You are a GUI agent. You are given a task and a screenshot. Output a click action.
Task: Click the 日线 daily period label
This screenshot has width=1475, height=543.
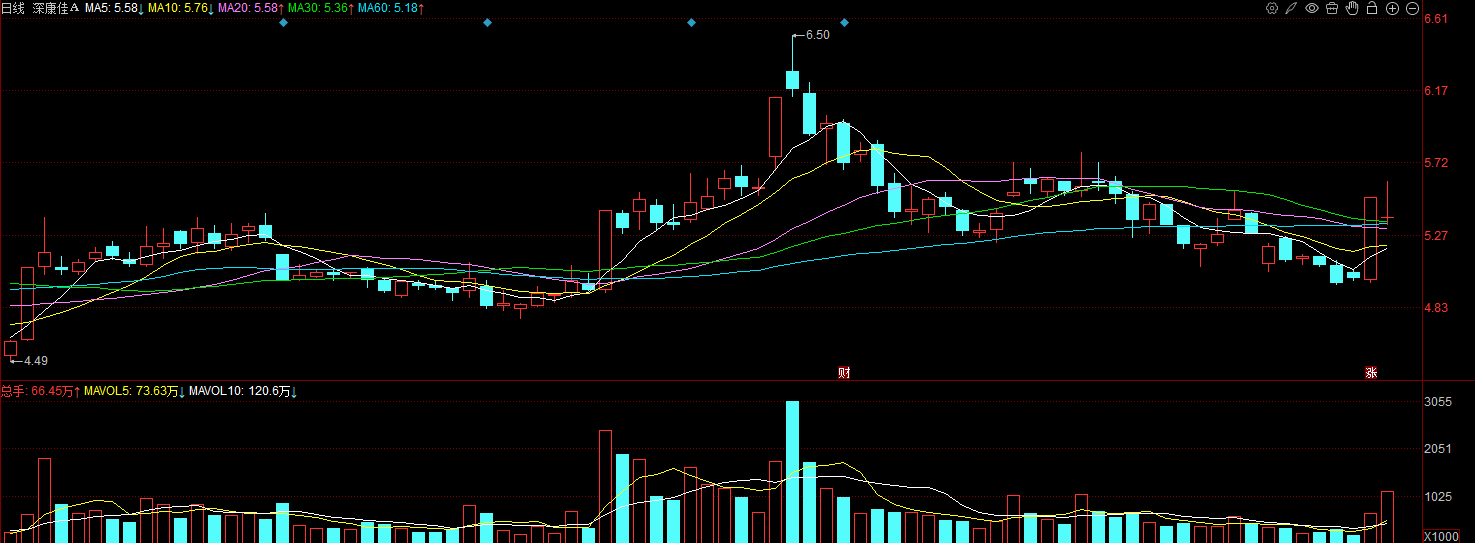[15, 8]
